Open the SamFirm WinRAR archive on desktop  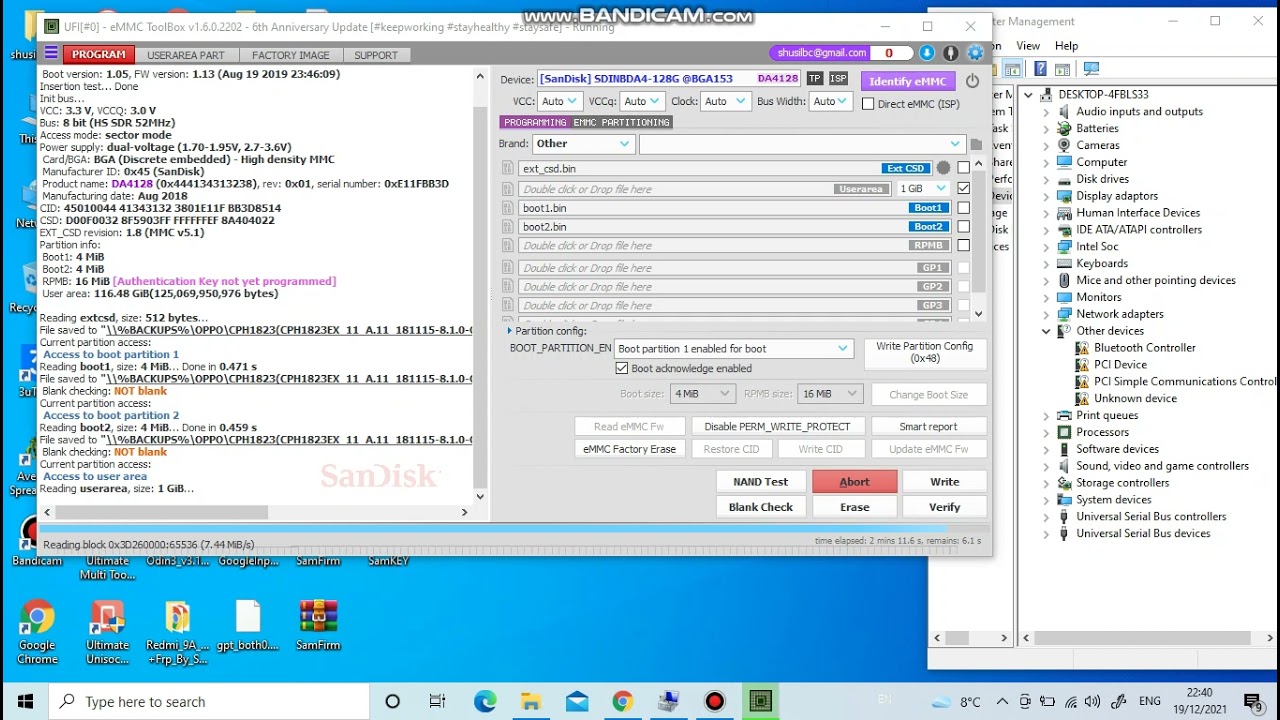[x=318, y=626]
